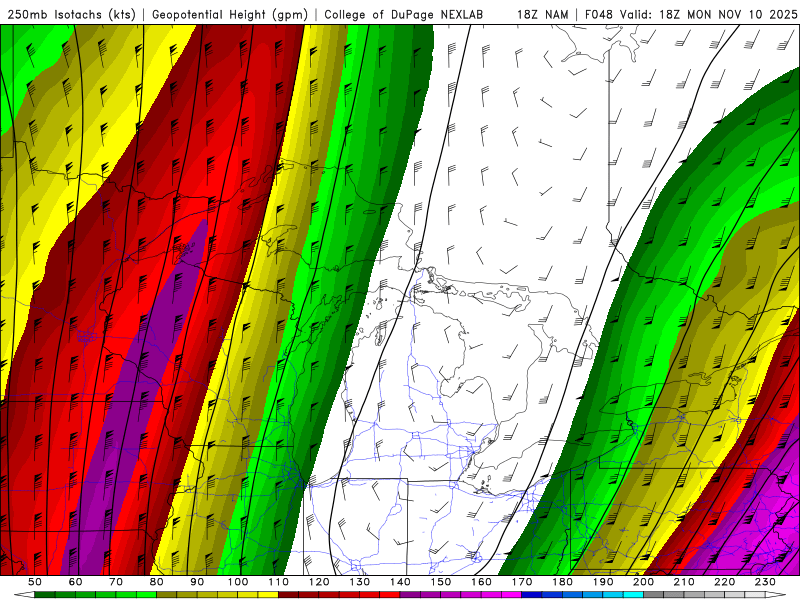The width and height of the screenshot is (800, 600).
Task: Pick the bright cyan swatch just before 200
Action: click(633, 594)
